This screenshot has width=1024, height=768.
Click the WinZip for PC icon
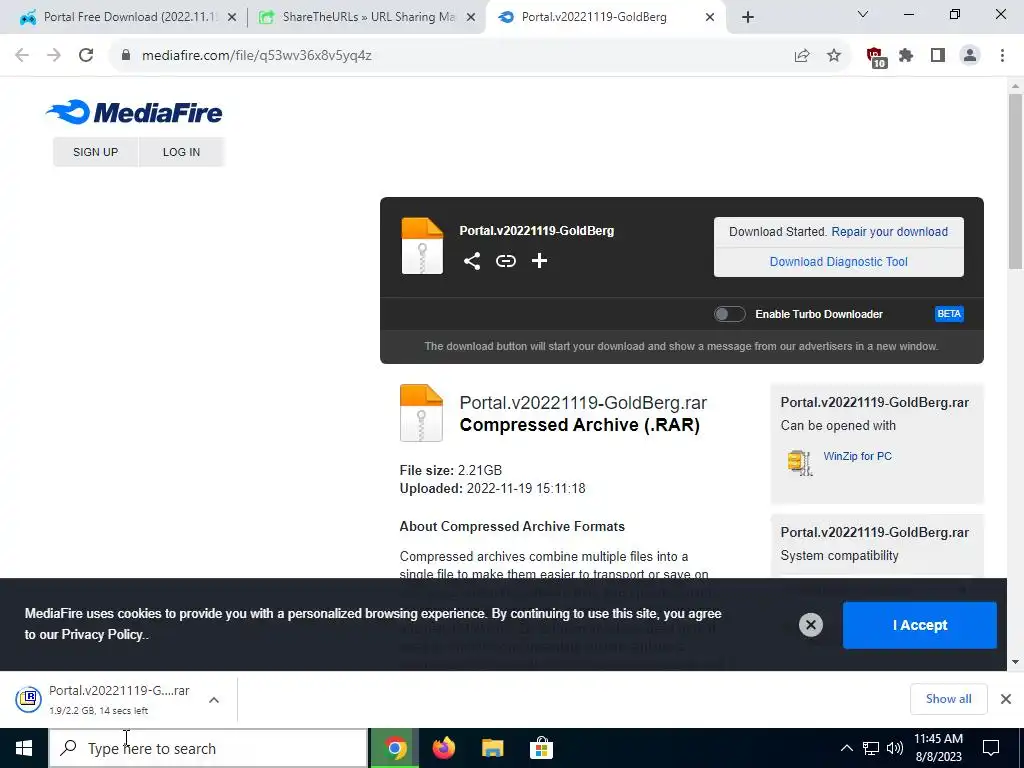pyautogui.click(x=799, y=462)
